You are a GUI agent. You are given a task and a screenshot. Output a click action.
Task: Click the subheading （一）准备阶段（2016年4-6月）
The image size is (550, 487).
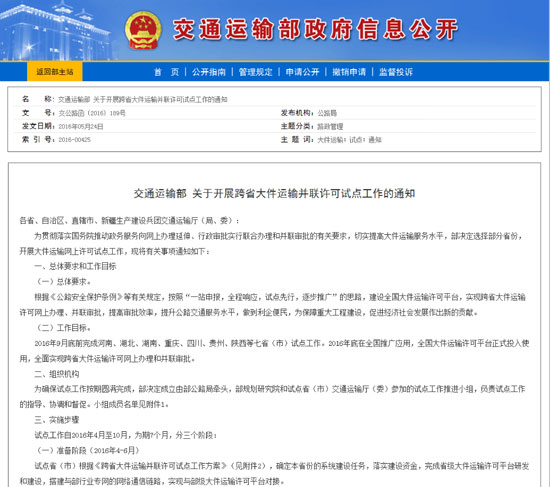click(x=88, y=451)
